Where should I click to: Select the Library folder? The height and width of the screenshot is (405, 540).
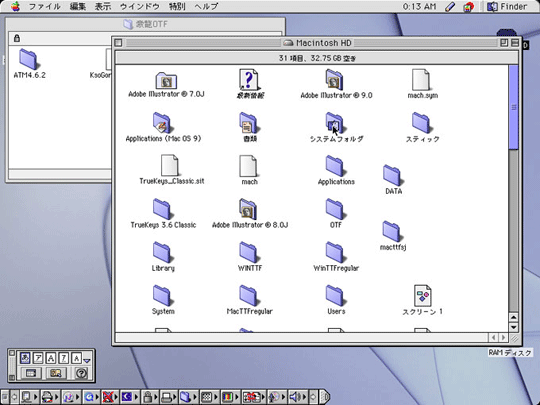tap(163, 252)
